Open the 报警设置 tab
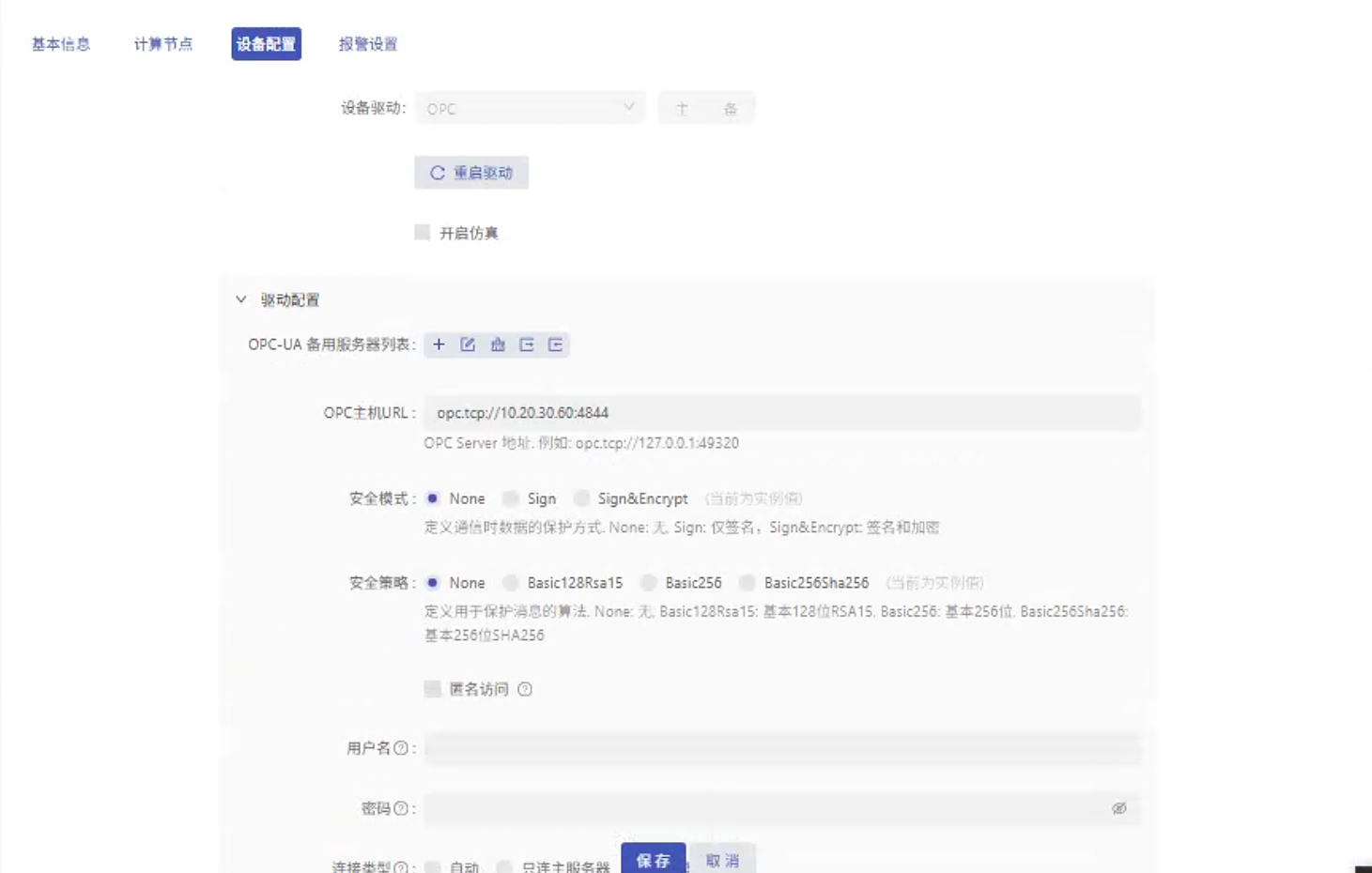The image size is (1372, 873). pyautogui.click(x=368, y=44)
